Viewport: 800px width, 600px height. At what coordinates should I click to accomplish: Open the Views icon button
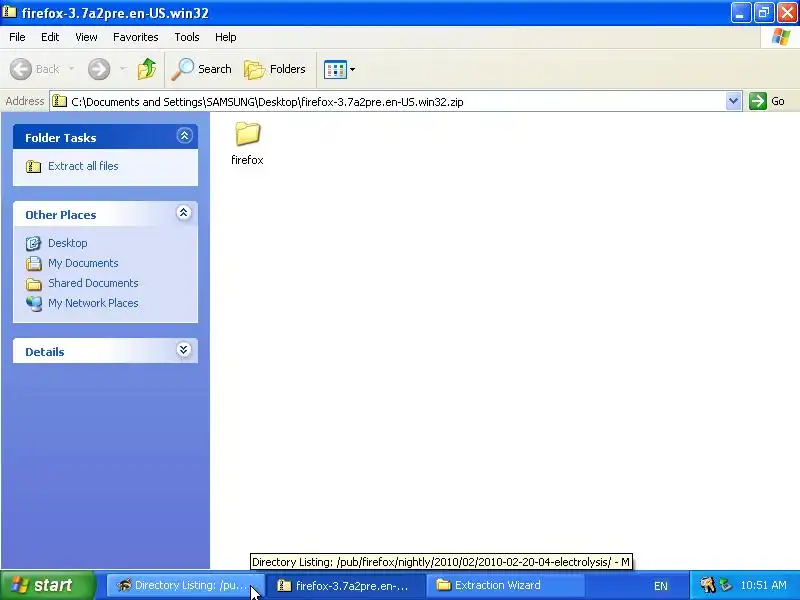click(x=335, y=69)
